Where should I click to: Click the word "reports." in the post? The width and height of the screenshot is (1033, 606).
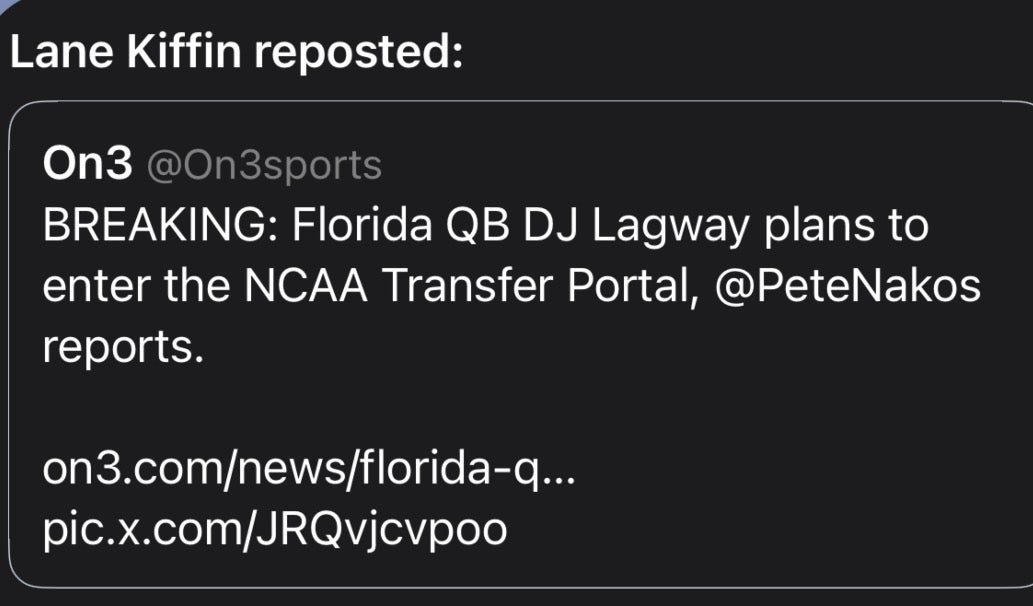coord(123,348)
